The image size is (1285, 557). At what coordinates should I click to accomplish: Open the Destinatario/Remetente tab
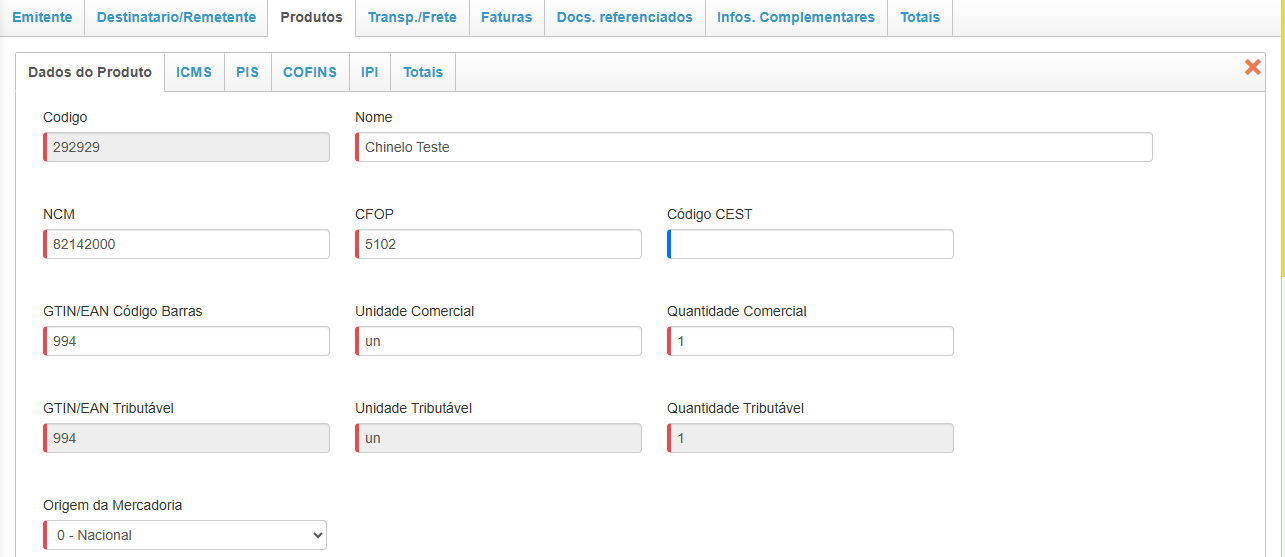click(x=176, y=18)
